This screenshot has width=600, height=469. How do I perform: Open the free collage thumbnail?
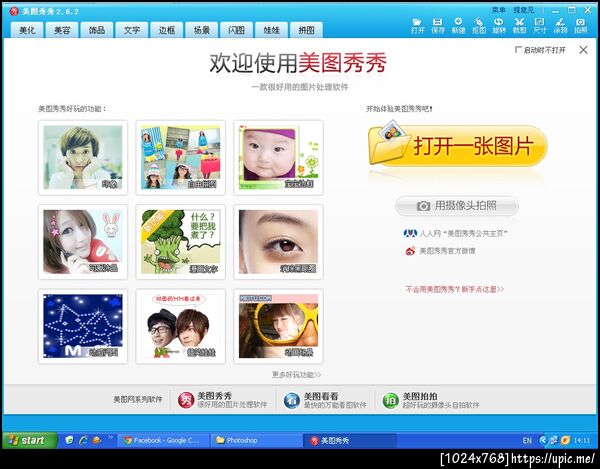[x=181, y=158]
